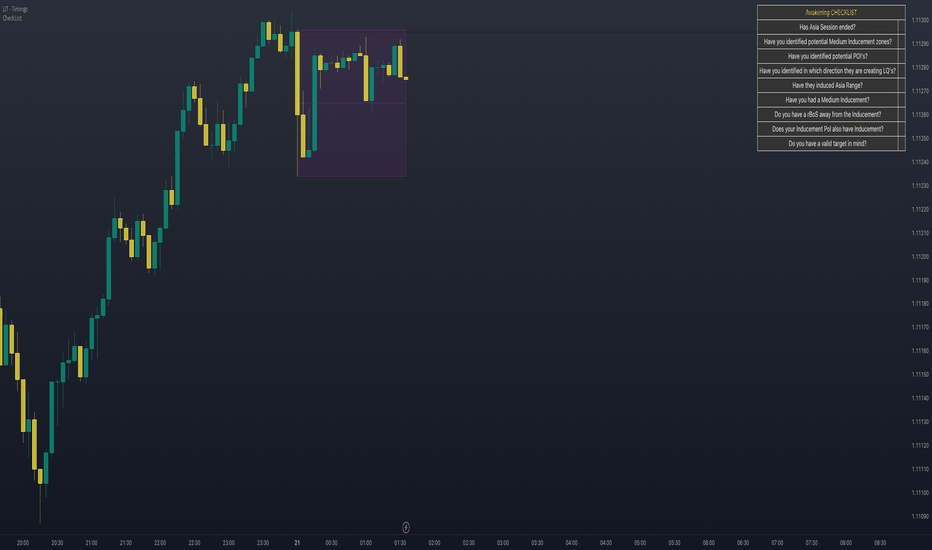The image size is (932, 550).
Task: Click the Awakening CHECKLIST header
Action: (831, 12)
